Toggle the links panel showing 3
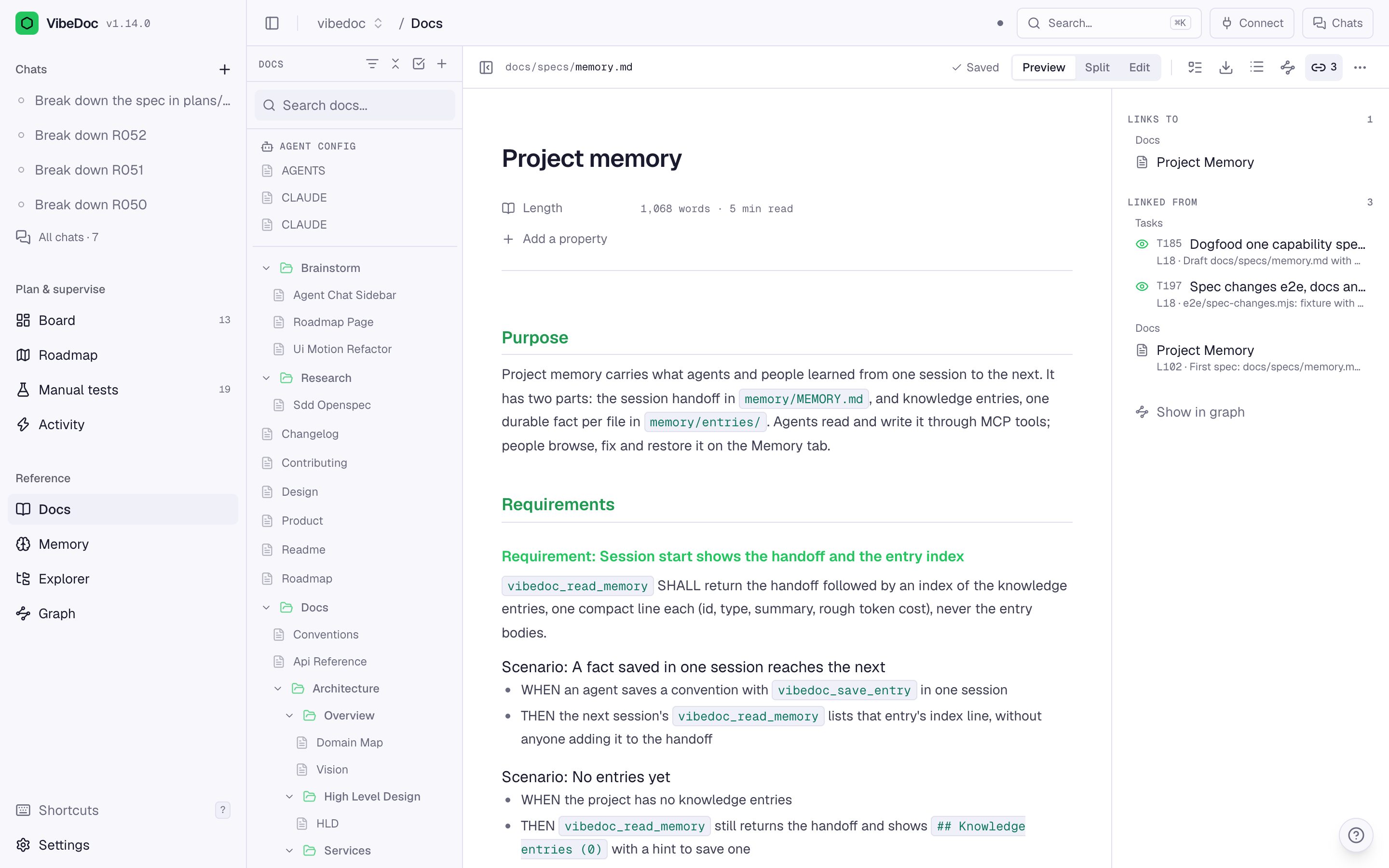 (1324, 67)
